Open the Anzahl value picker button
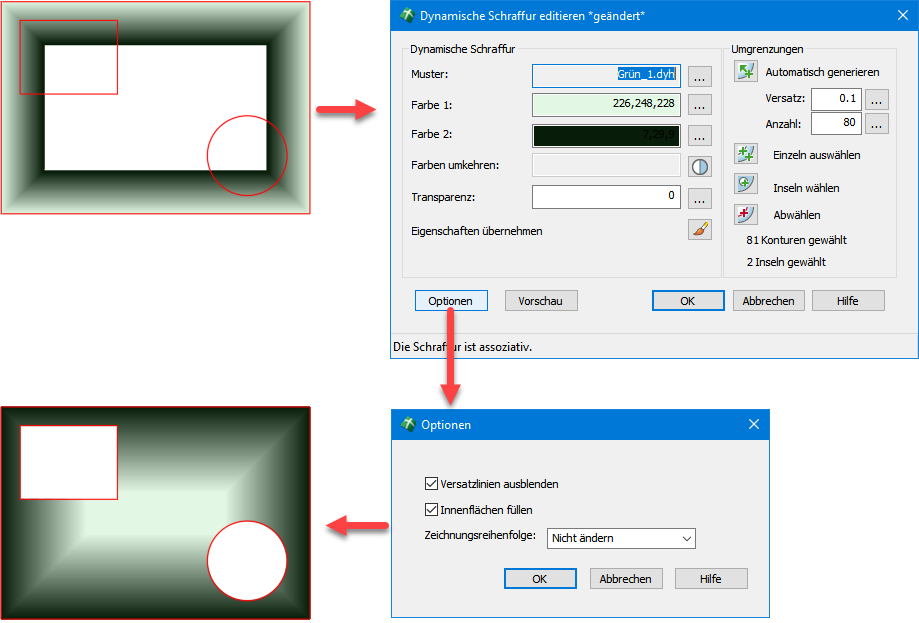 (876, 124)
